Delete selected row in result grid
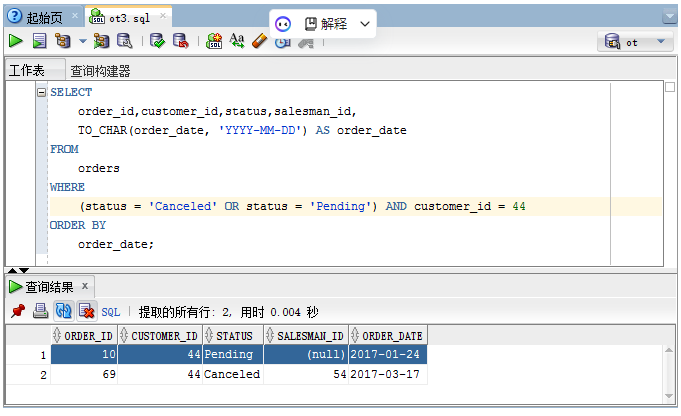 [86, 311]
